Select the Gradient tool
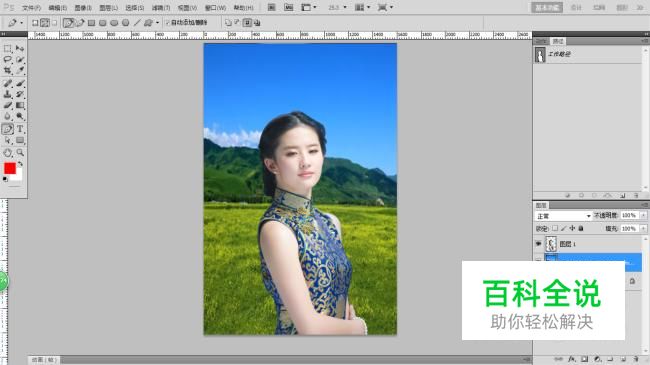650x365 pixels. tap(19, 105)
